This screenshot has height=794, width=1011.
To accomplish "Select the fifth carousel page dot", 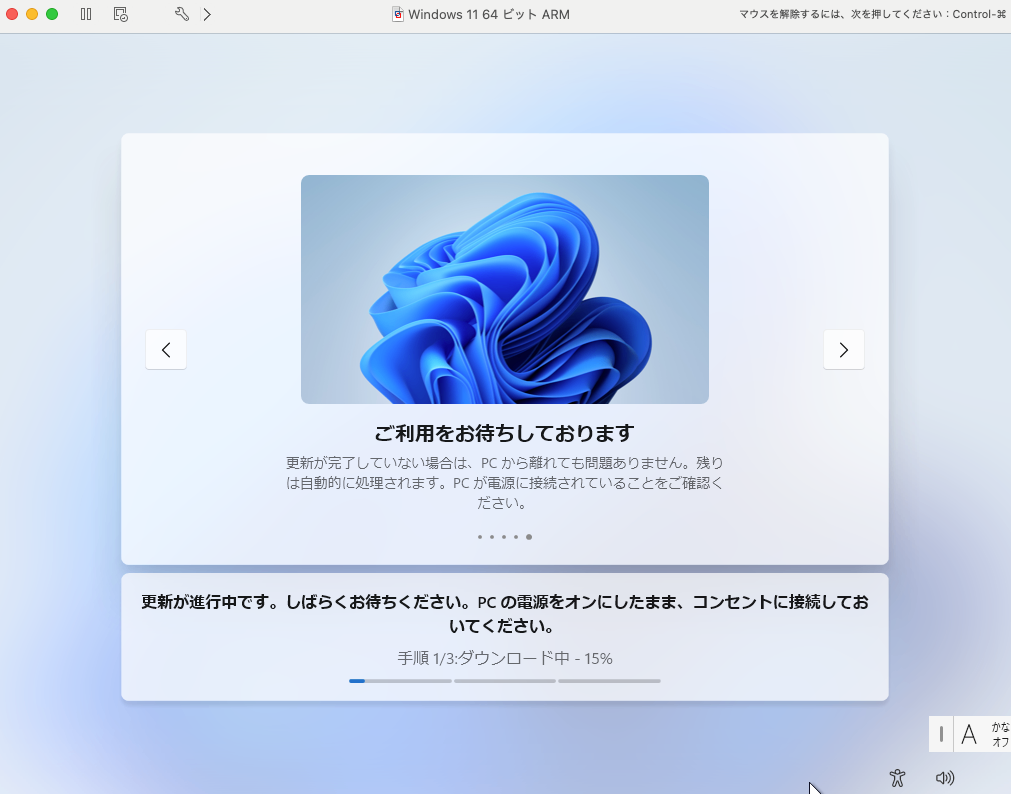I will [529, 537].
